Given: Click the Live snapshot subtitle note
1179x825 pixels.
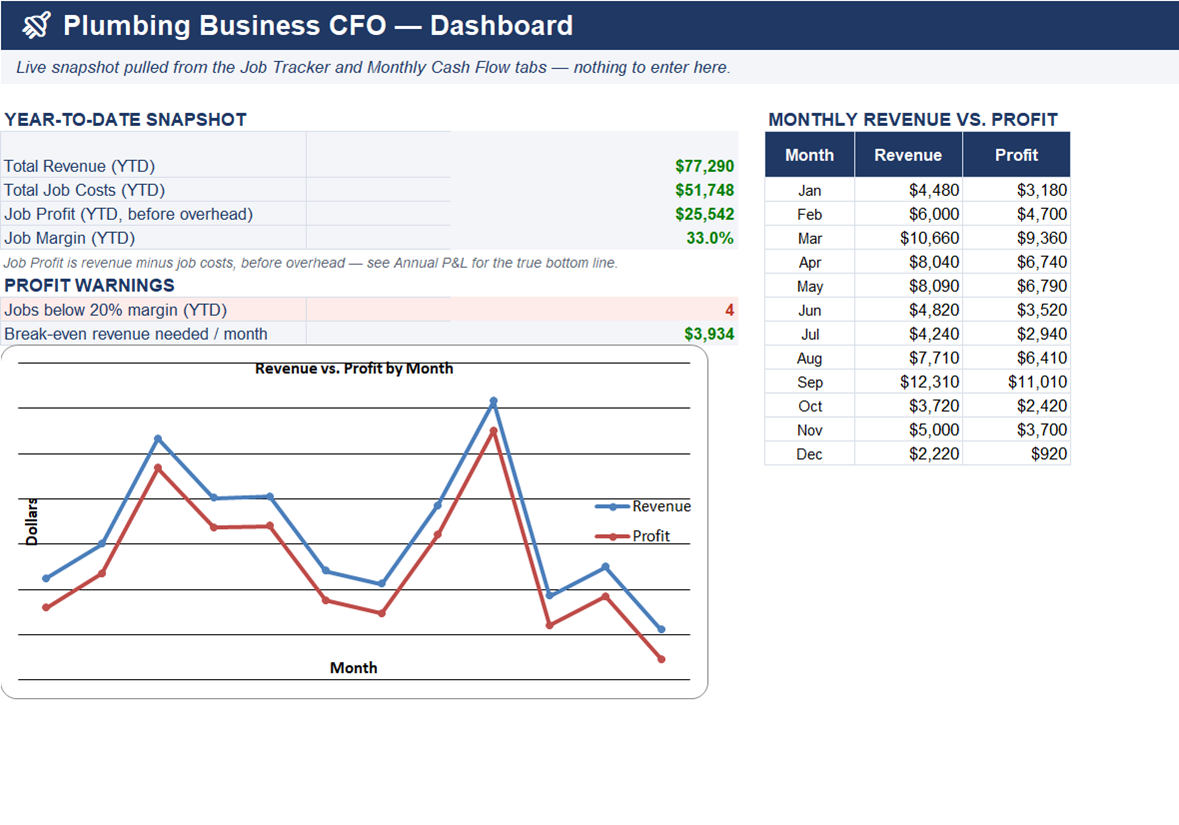Looking at the screenshot, I should pyautogui.click(x=373, y=68).
